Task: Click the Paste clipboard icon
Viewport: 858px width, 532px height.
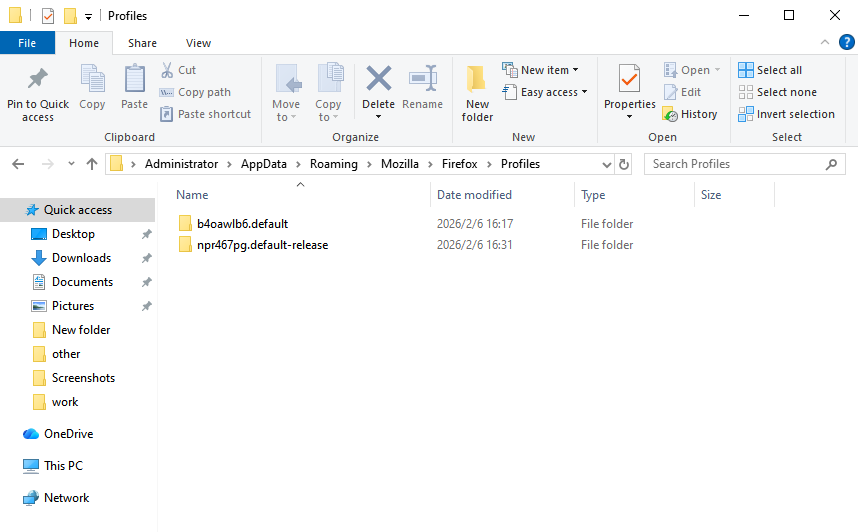Action: pos(134,78)
